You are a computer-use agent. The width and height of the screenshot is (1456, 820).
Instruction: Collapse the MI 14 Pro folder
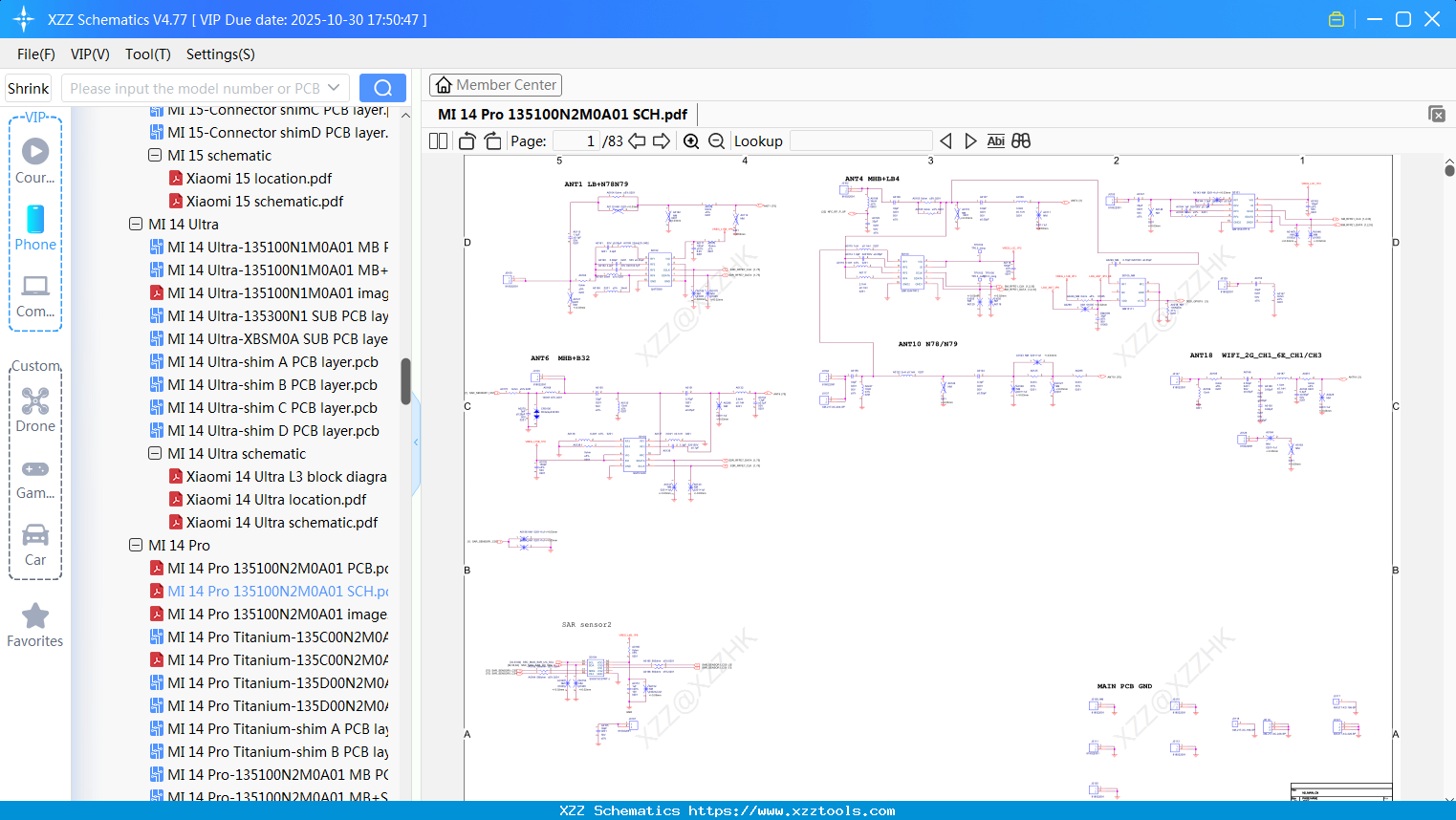(x=136, y=546)
